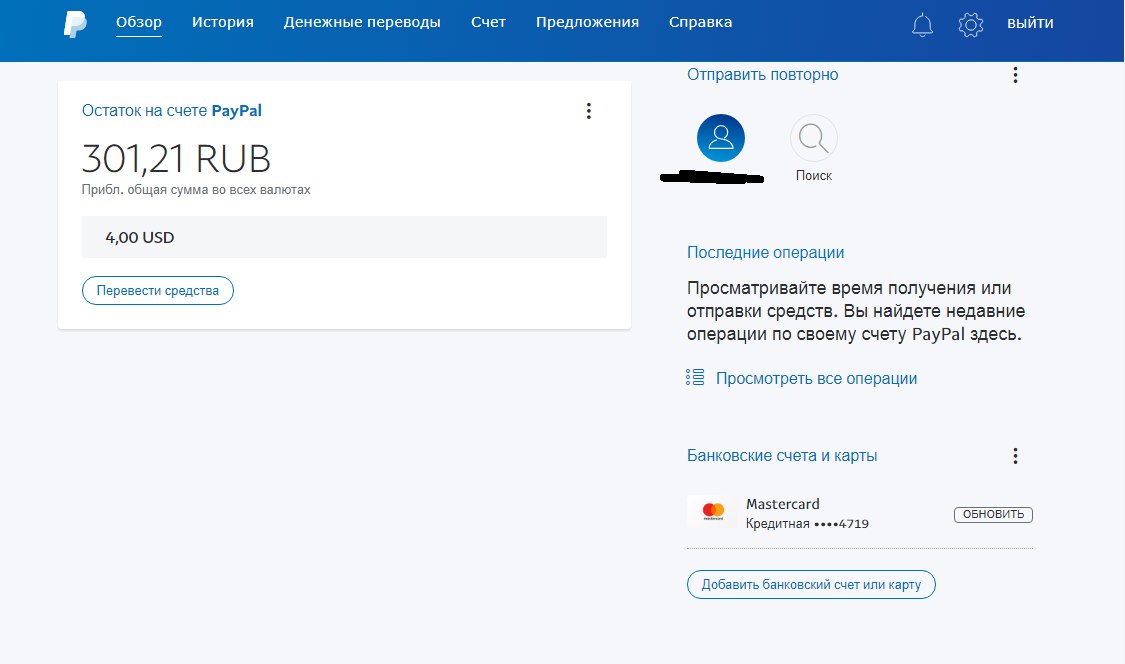1125x664 pixels.
Task: Select the recent contact avatar icon
Action: pos(720,138)
